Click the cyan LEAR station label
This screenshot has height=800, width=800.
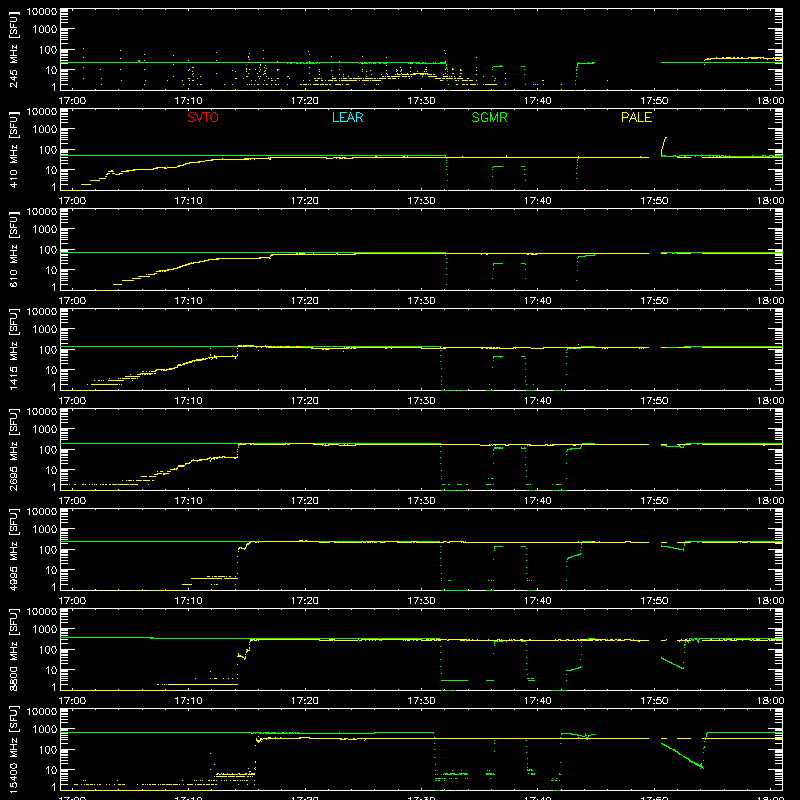click(347, 117)
